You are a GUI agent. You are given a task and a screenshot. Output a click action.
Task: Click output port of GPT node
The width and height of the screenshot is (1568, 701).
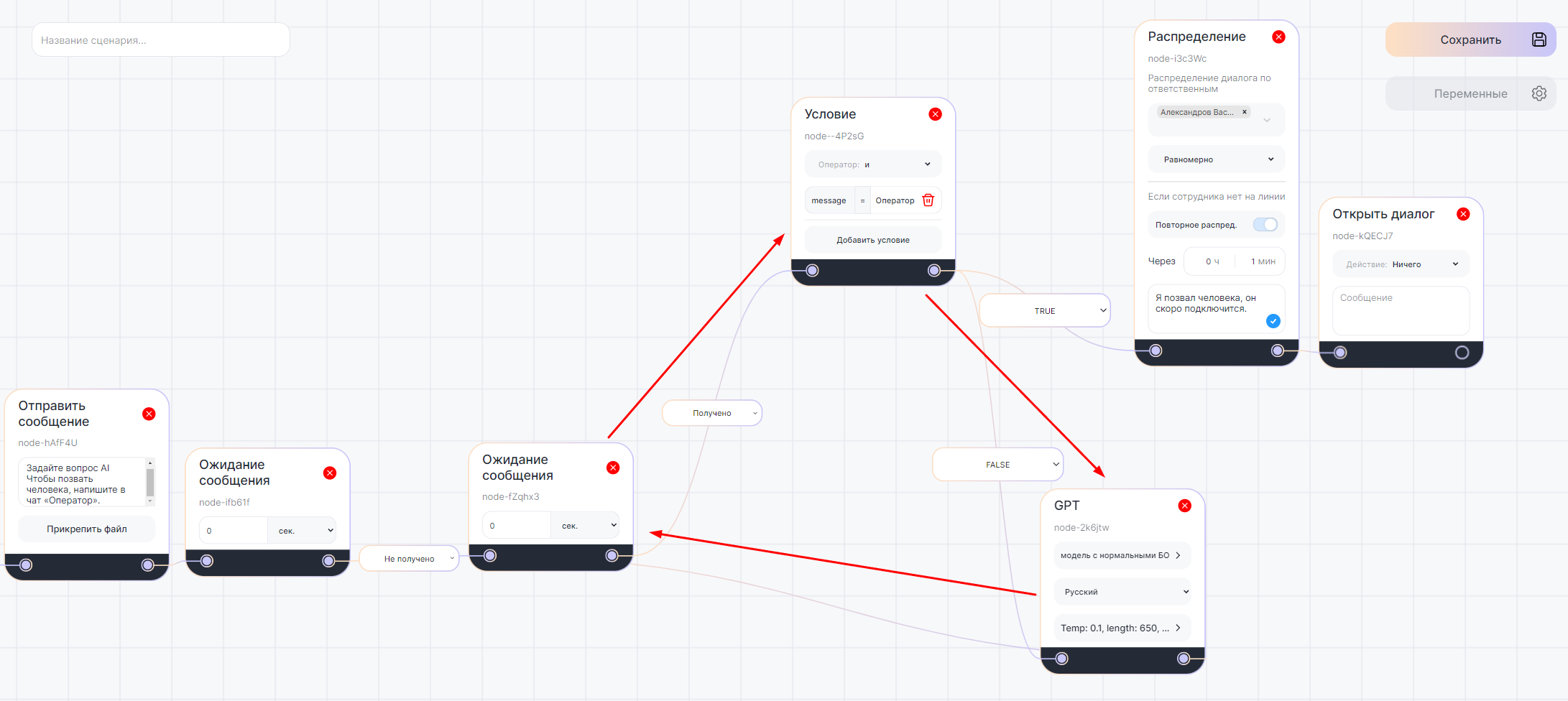1184,659
